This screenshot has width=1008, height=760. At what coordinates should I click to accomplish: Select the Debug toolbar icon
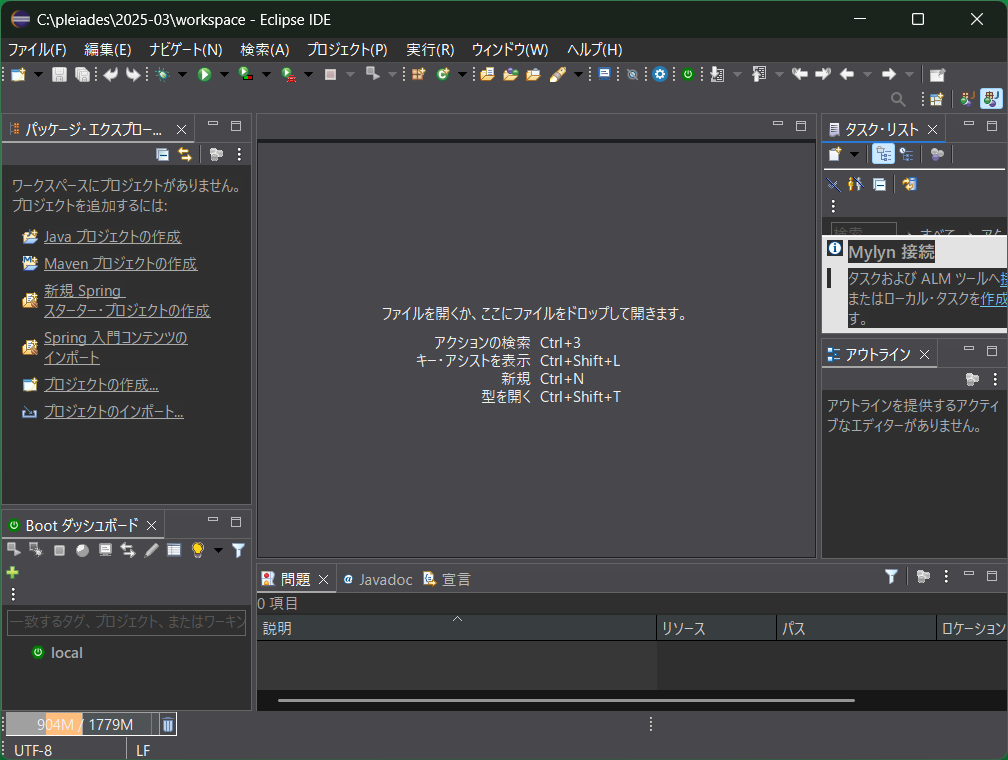click(163, 73)
